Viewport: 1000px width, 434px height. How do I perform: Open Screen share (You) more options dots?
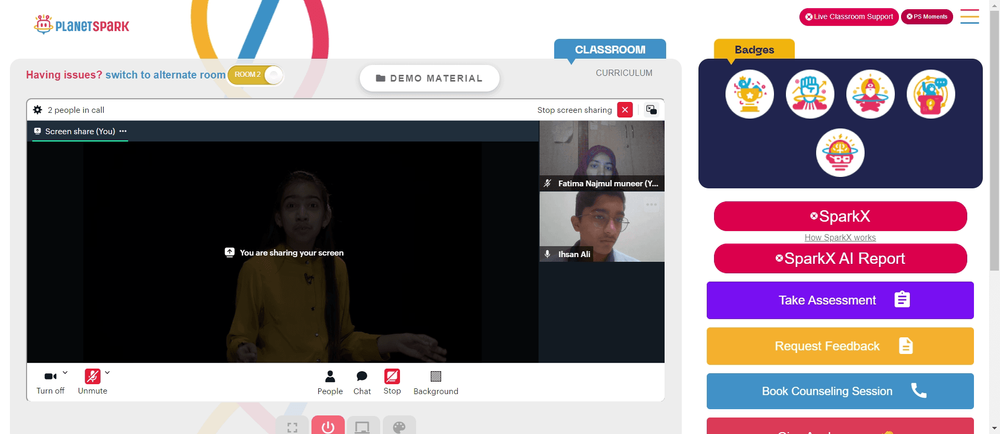point(122,131)
